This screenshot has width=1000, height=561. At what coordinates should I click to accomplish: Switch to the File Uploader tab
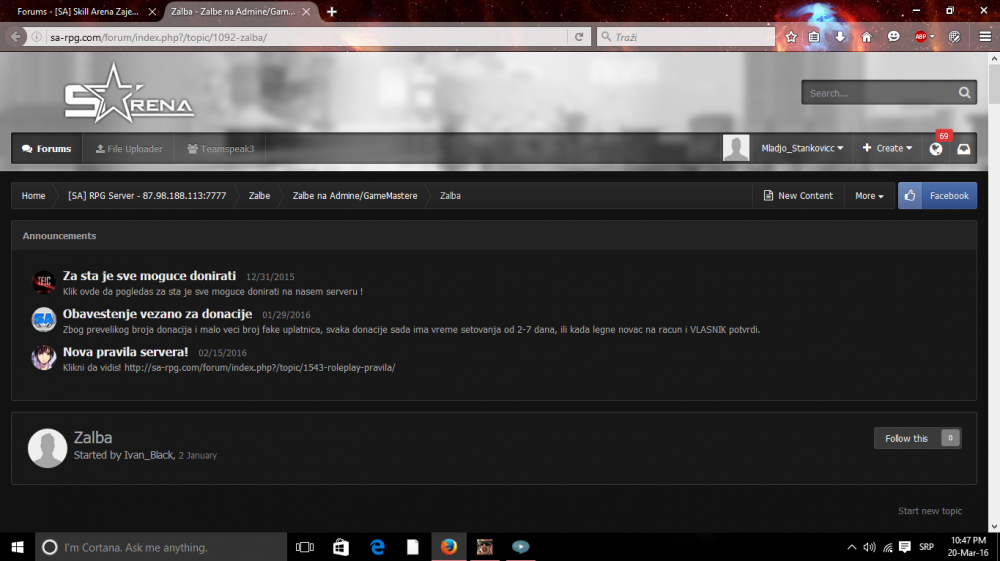129,149
